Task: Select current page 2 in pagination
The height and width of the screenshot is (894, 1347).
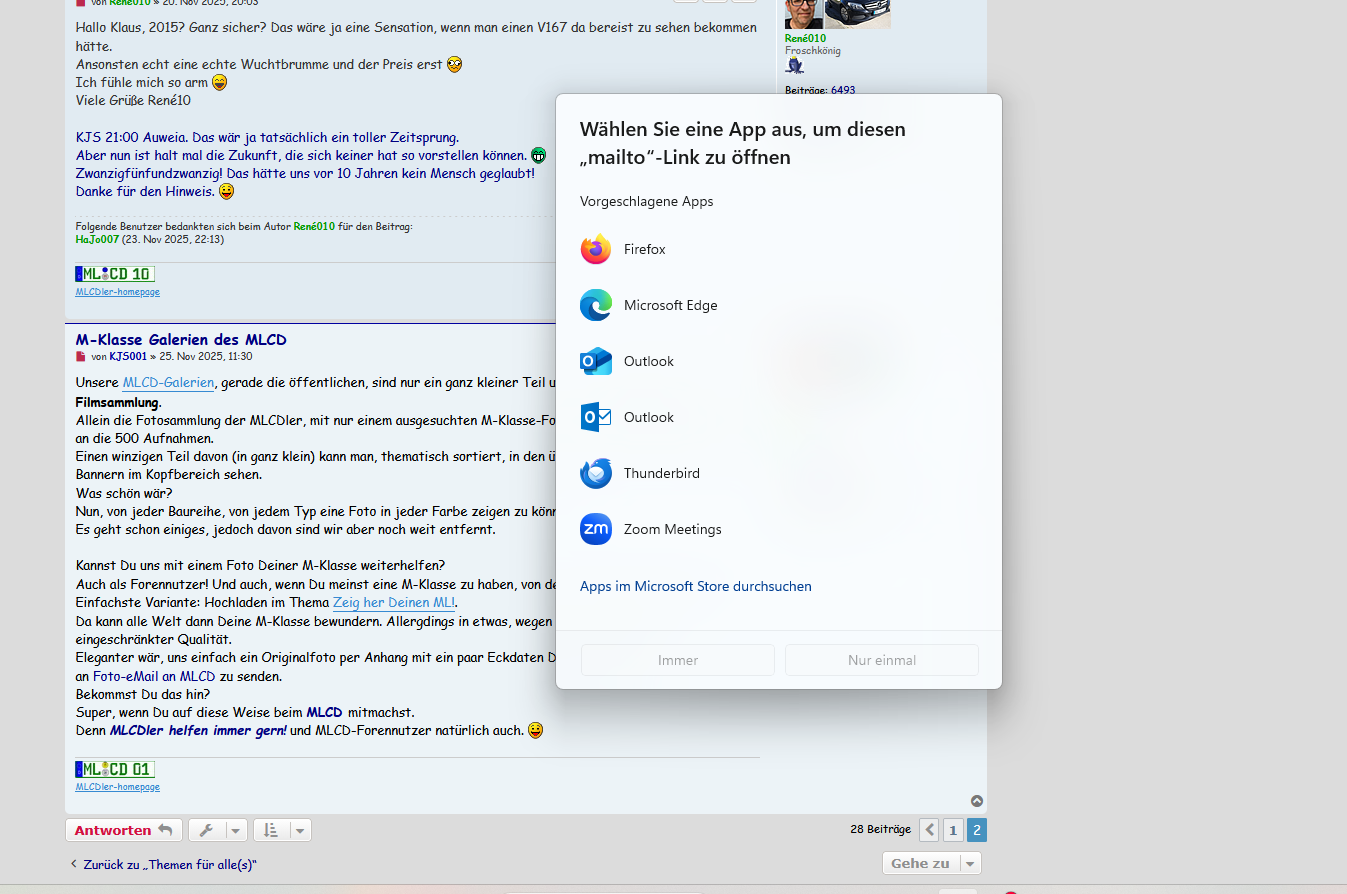Action: pos(977,830)
